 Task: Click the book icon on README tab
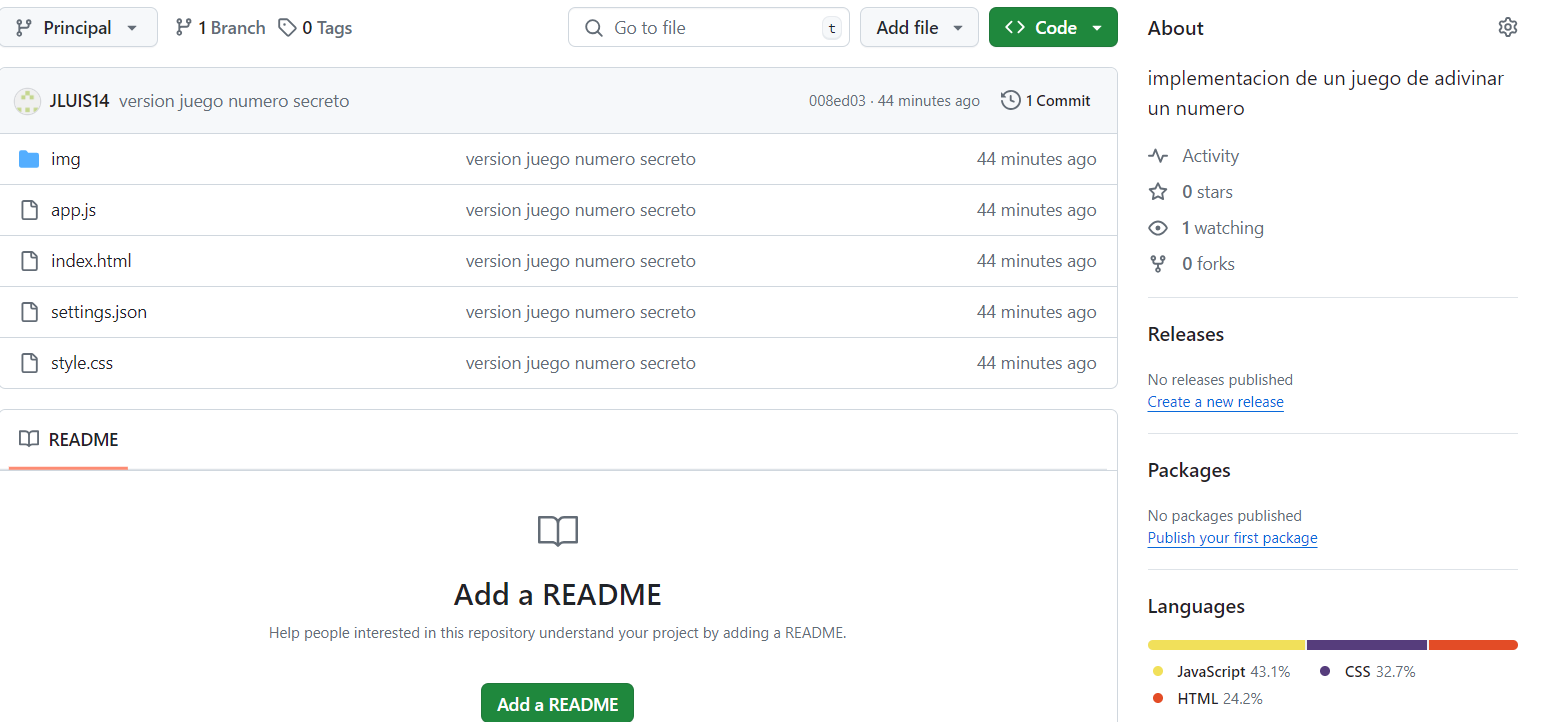[x=29, y=439]
